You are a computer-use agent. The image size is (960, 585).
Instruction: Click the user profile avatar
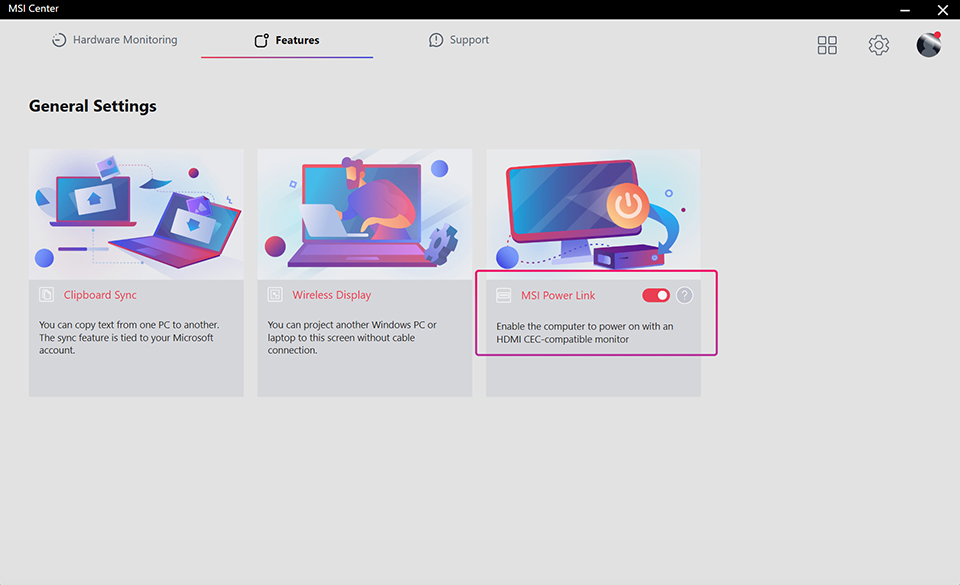[929, 45]
